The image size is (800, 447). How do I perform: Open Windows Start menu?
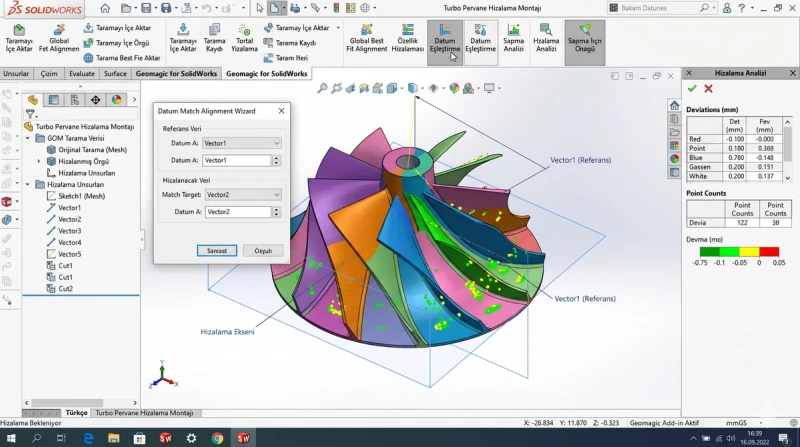point(10,438)
